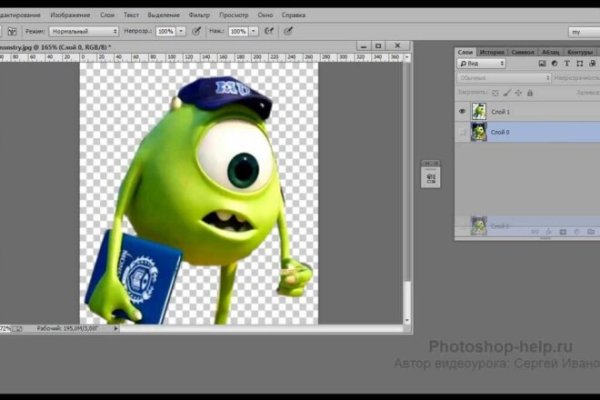Switch to the История tab
Viewport: 600px width, 400px height.
(x=492, y=52)
